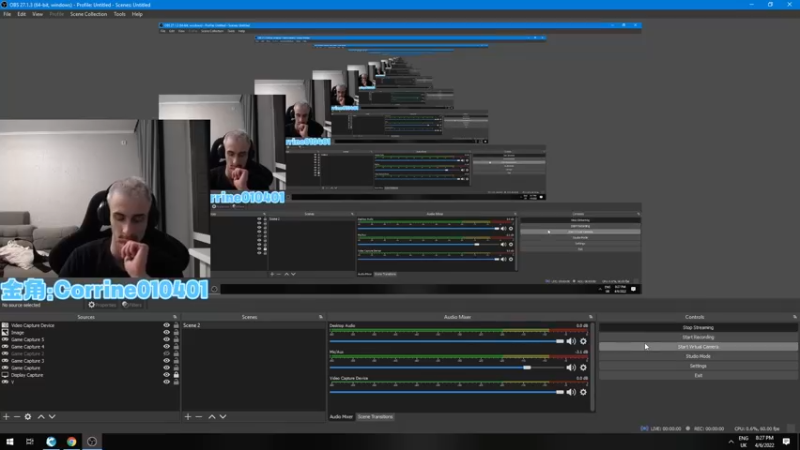Move source up in Sources list
800x450 pixels.
click(x=41, y=417)
